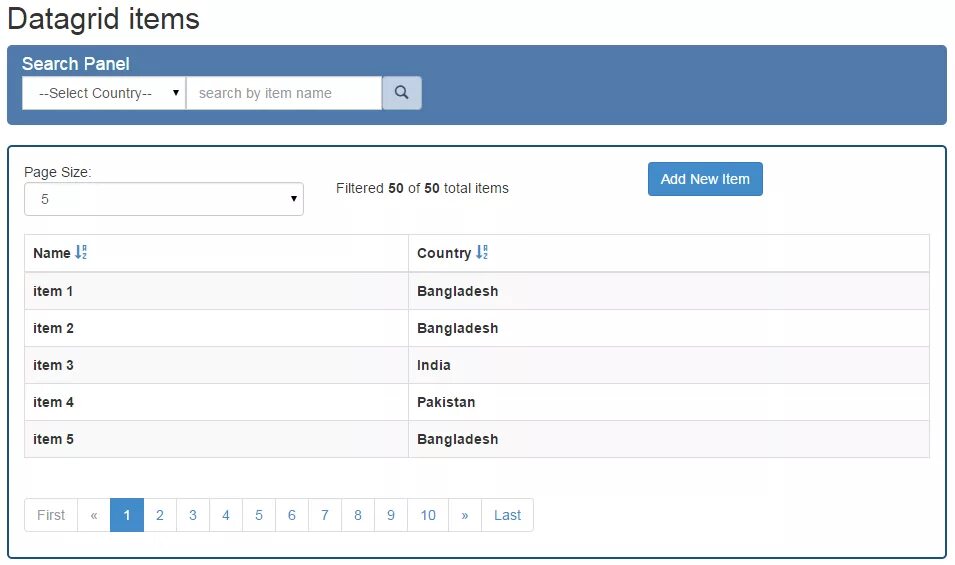The width and height of the screenshot is (955, 565).
Task: Click the Name column header text
Action: coord(52,253)
